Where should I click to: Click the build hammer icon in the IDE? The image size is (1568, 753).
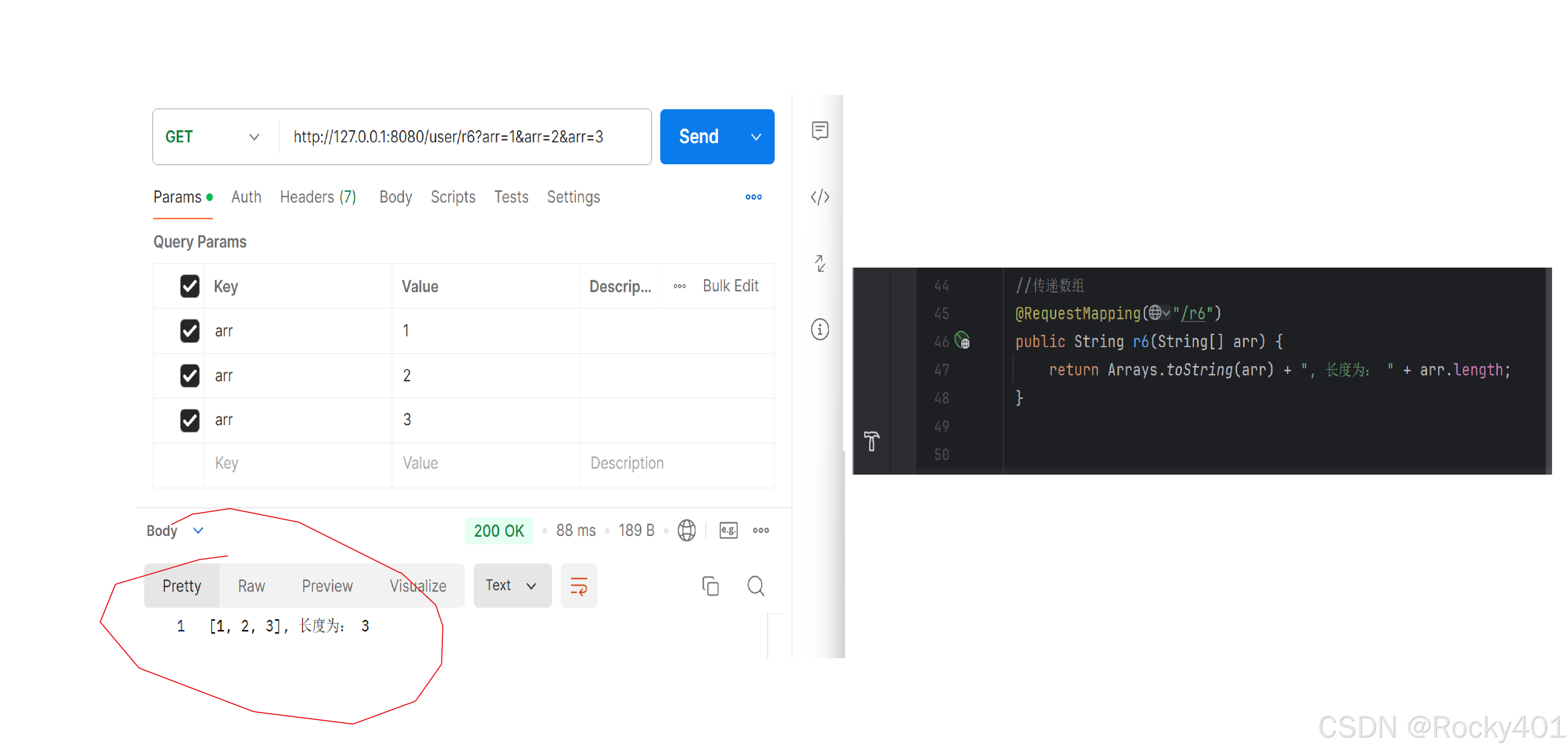click(x=871, y=441)
